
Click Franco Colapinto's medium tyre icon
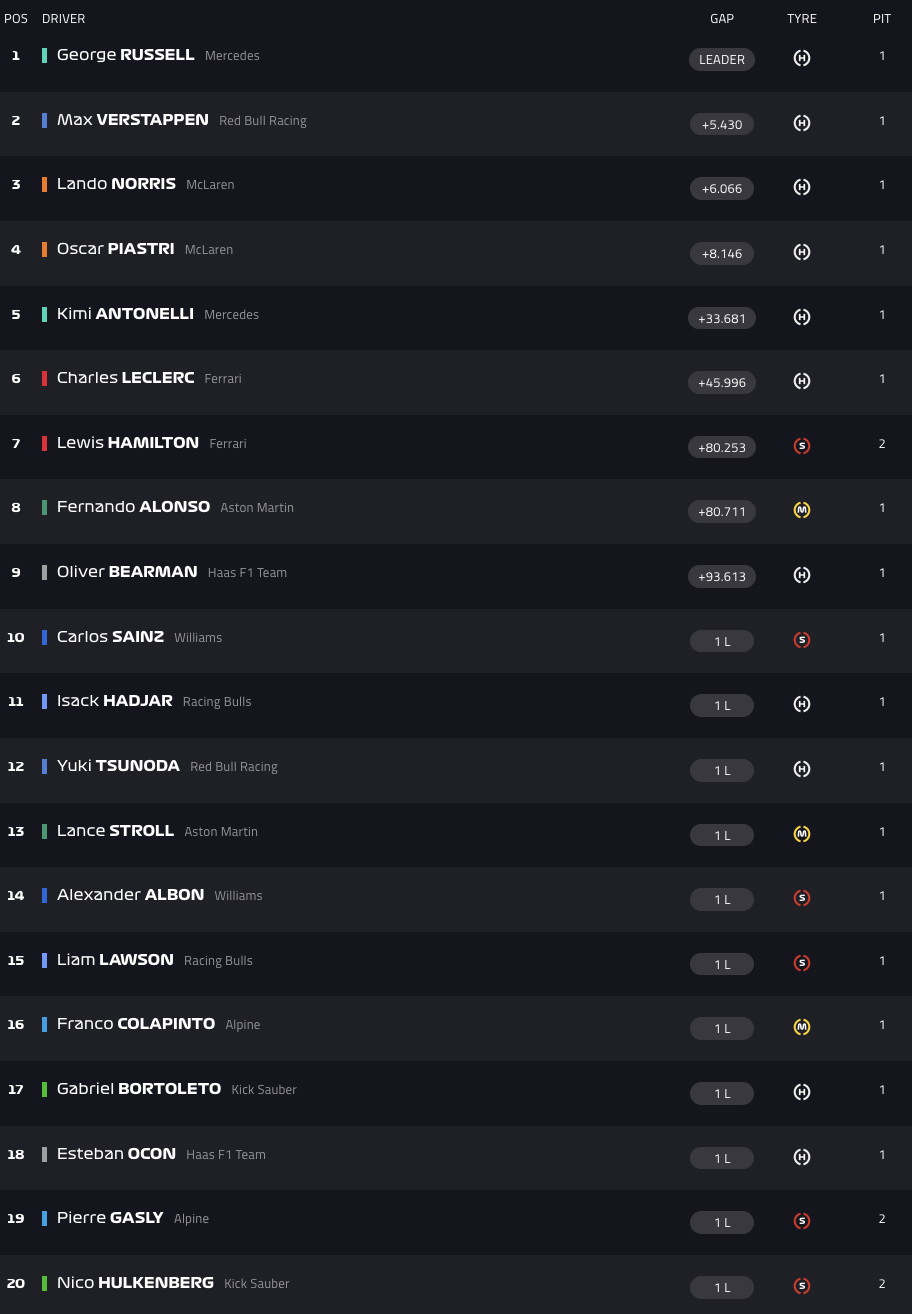[801, 1027]
